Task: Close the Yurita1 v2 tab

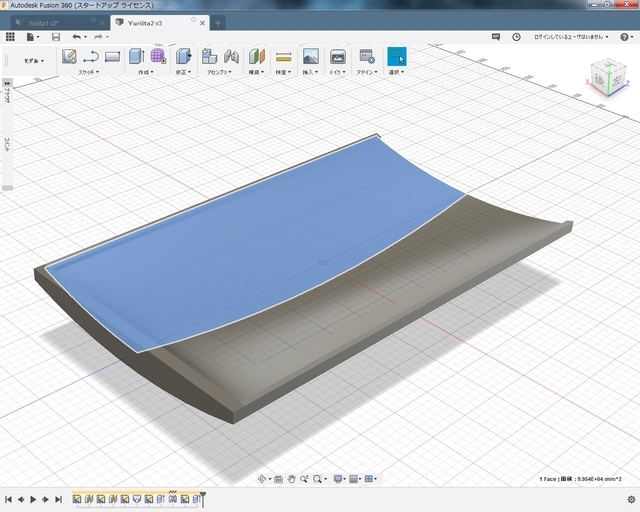Action: pyautogui.click(x=102, y=23)
